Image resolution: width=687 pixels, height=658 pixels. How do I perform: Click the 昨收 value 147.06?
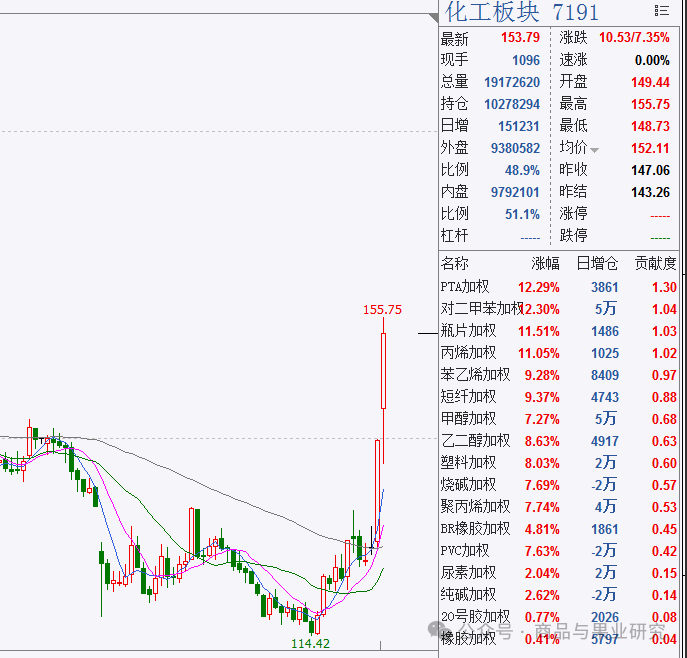[650, 170]
